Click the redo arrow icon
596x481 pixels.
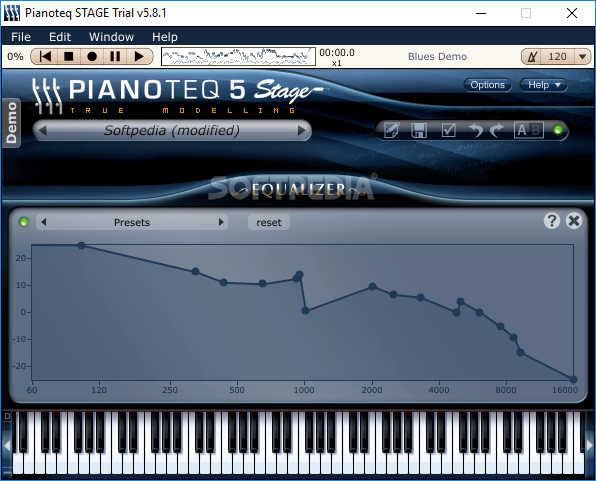click(x=496, y=130)
